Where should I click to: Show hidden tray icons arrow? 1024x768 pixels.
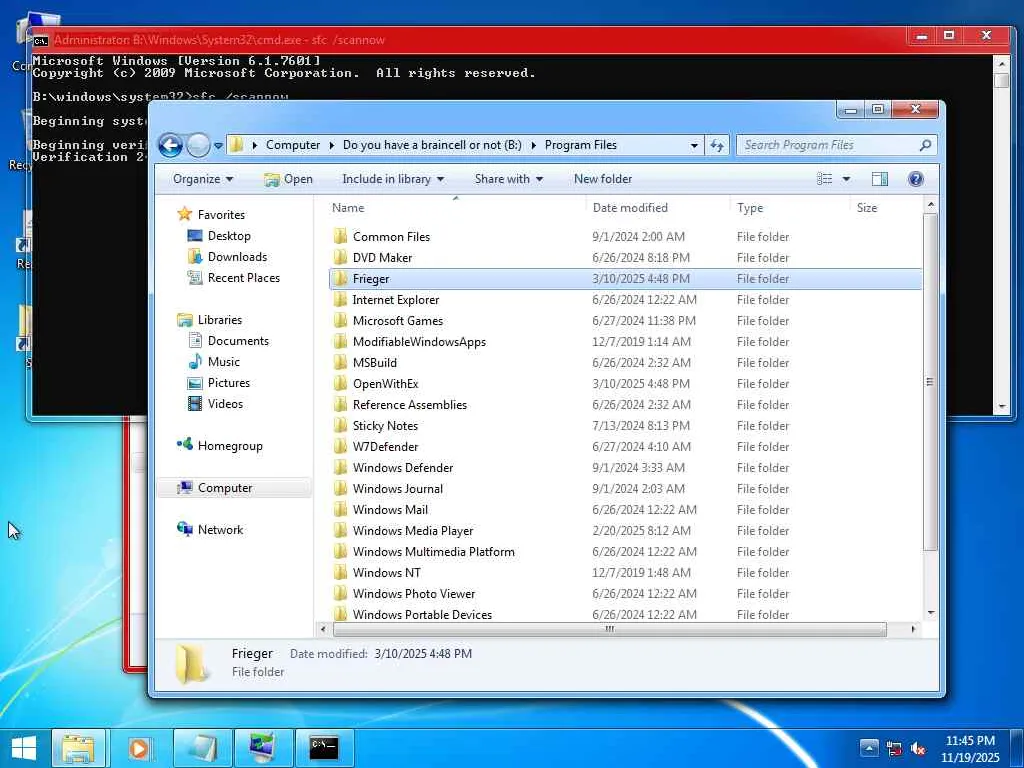point(869,748)
